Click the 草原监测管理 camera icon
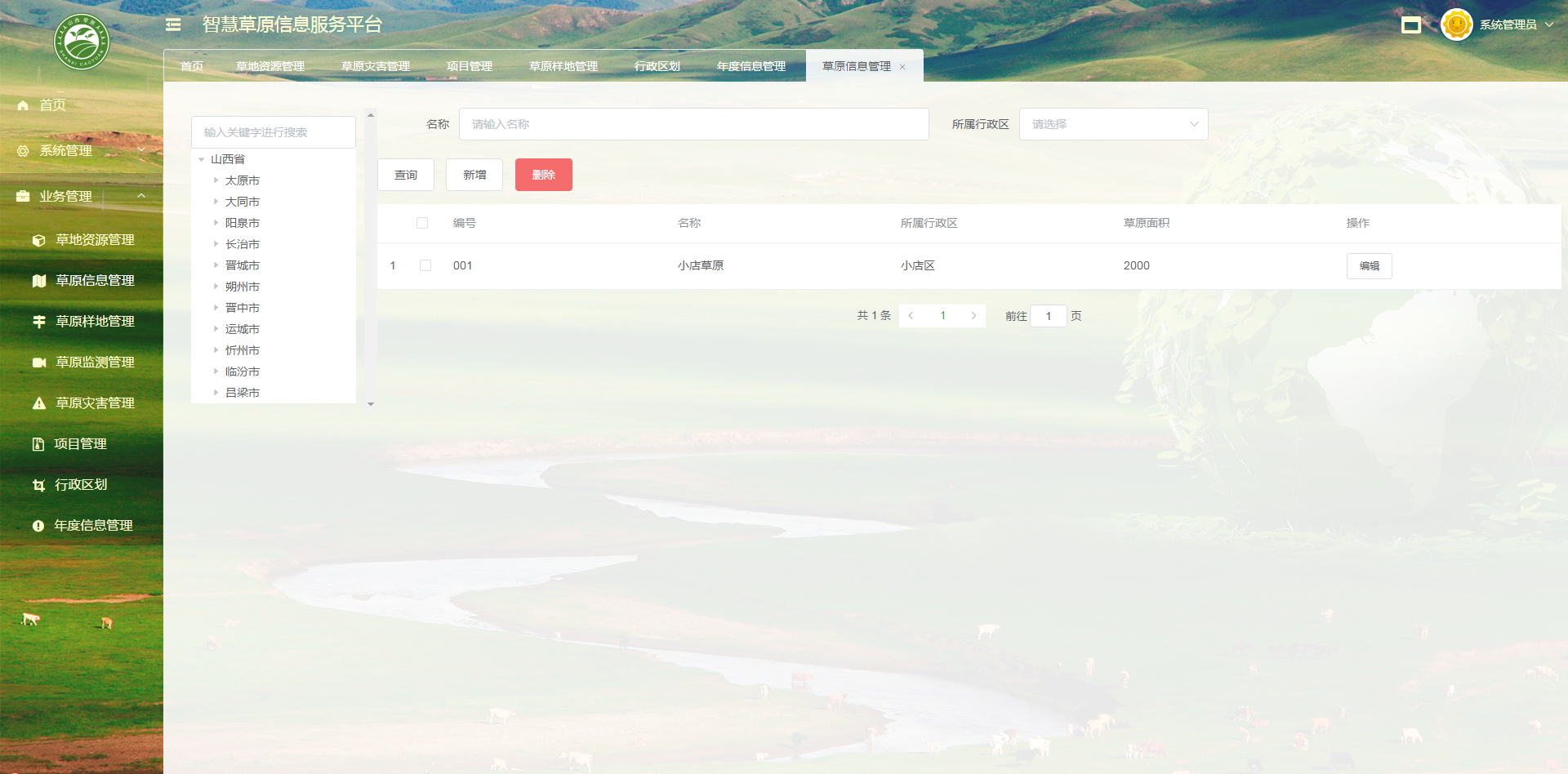1568x774 pixels. click(38, 363)
